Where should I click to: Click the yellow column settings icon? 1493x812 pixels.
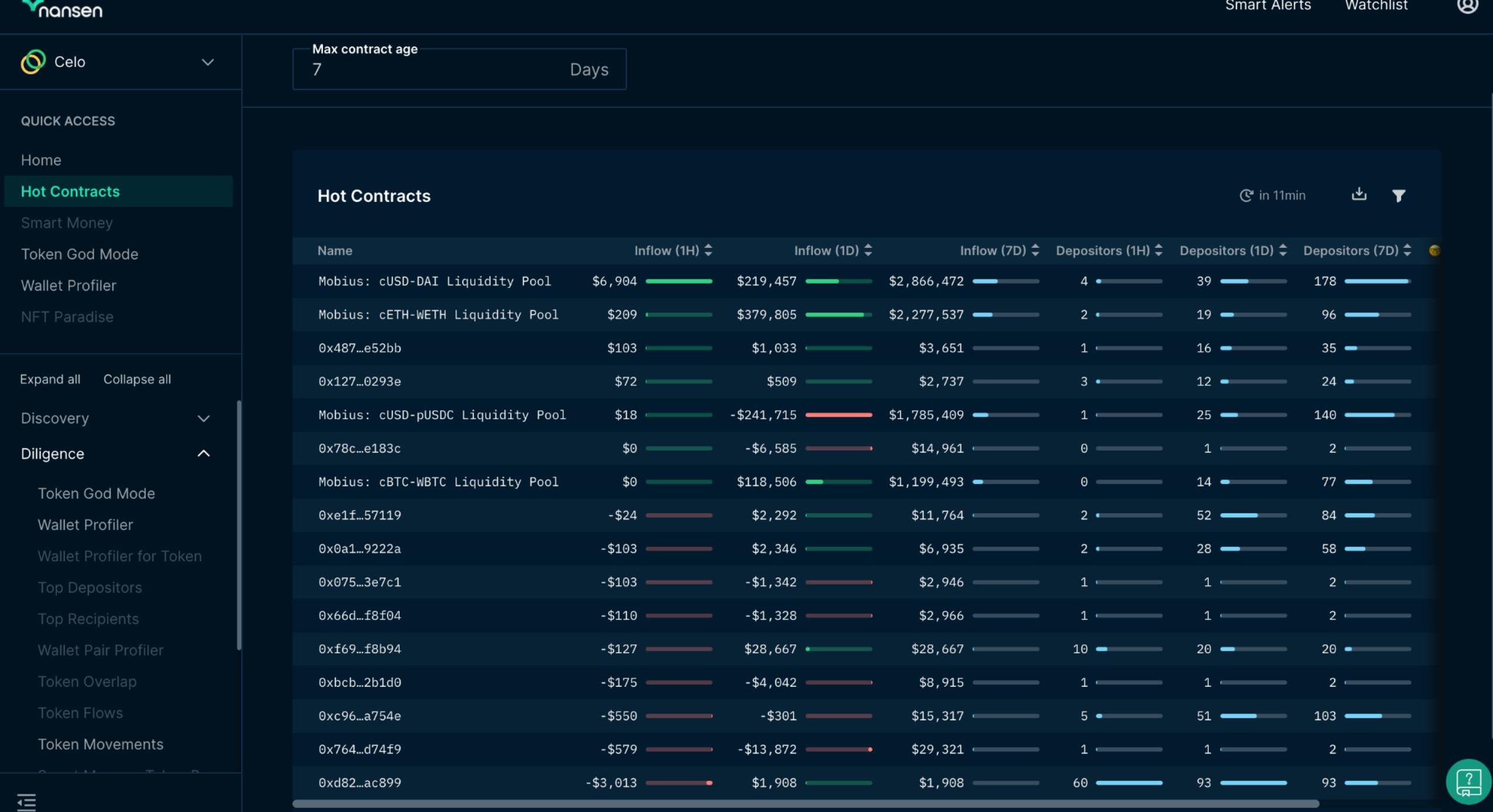tap(1434, 251)
